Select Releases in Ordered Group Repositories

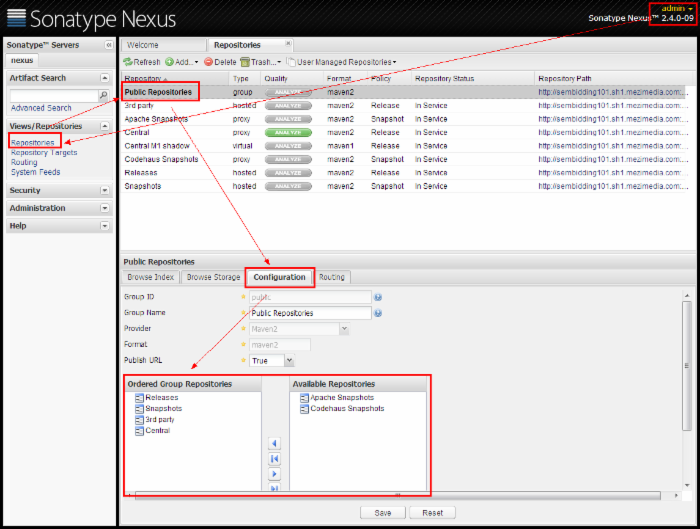pyautogui.click(x=157, y=398)
